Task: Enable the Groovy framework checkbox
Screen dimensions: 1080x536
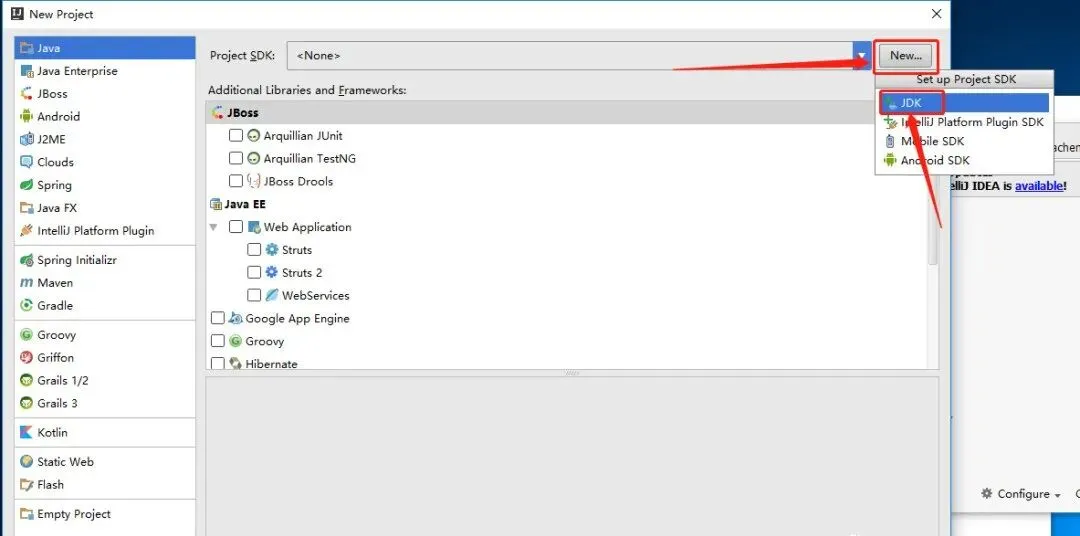Action: (x=218, y=341)
